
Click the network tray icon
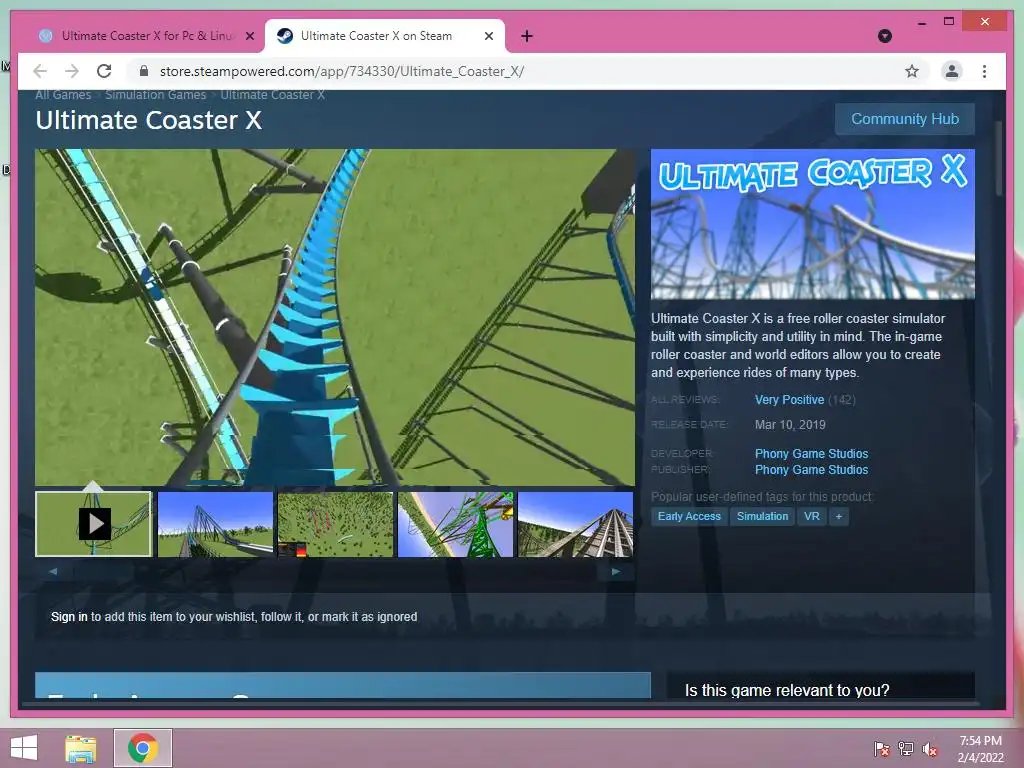point(906,748)
